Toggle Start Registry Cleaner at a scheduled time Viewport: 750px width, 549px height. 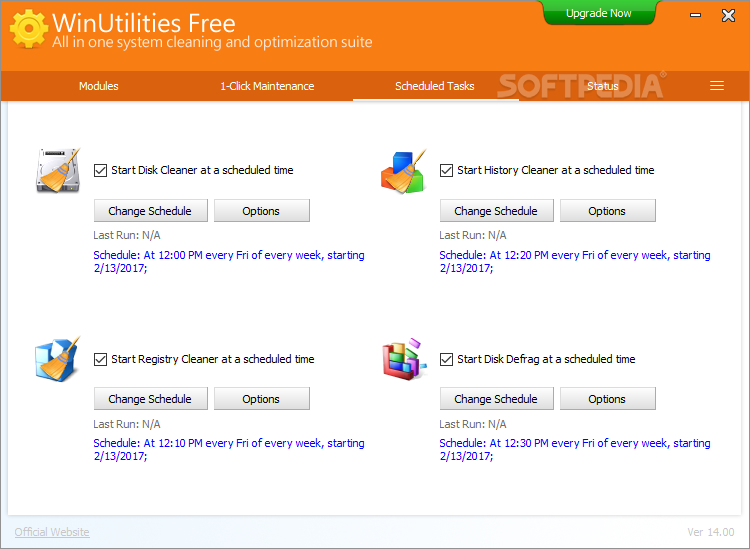coord(100,359)
